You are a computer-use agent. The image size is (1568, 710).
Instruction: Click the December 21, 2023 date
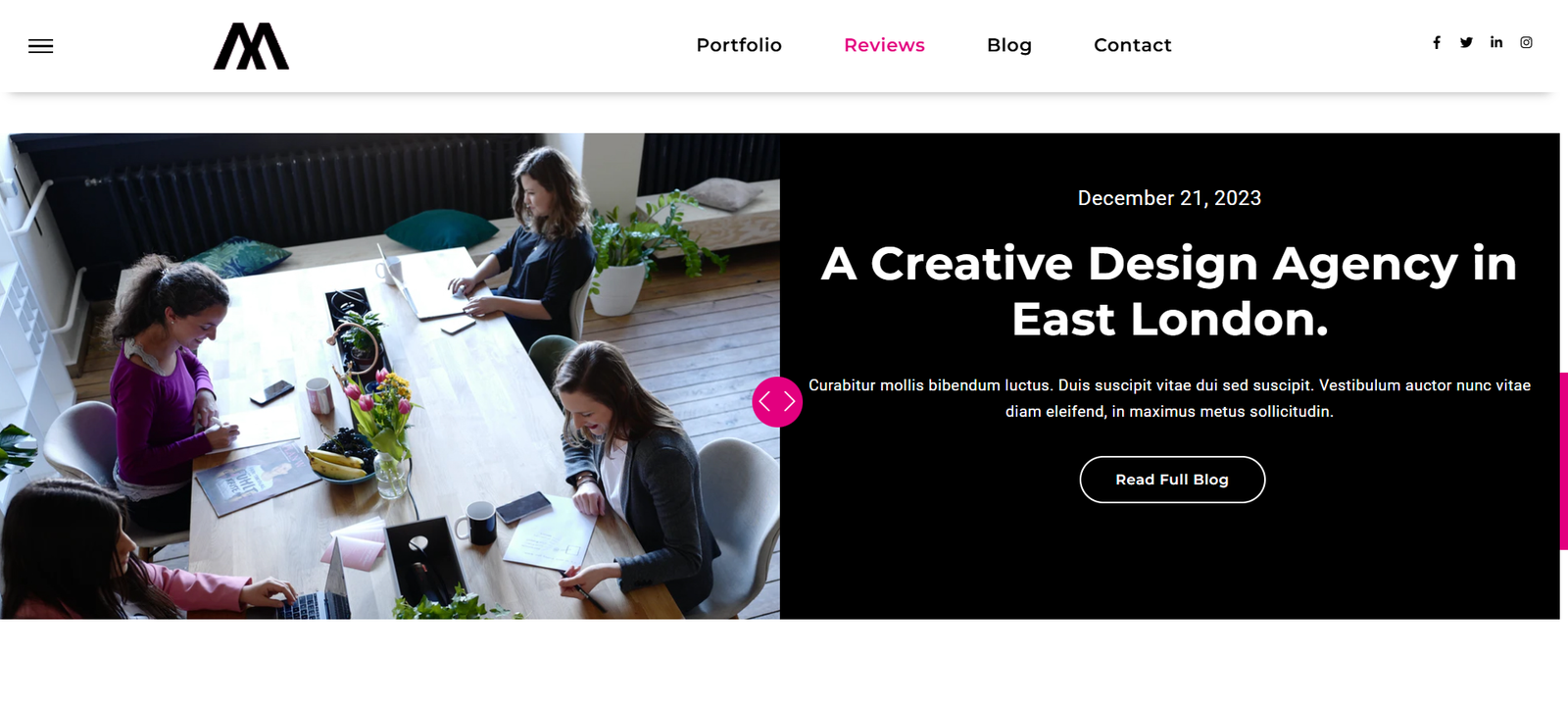(1169, 198)
